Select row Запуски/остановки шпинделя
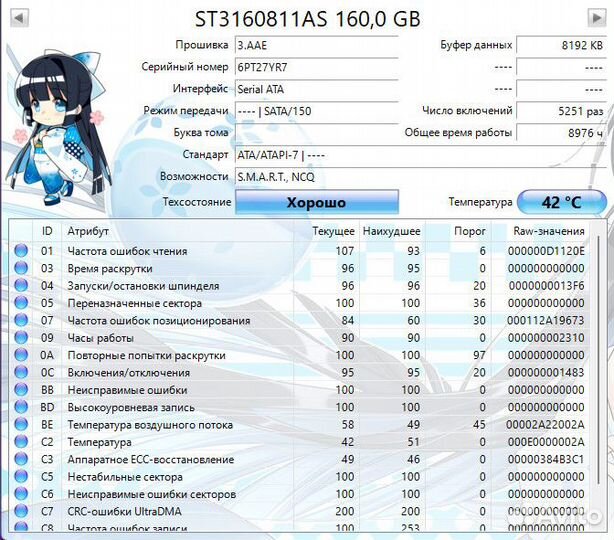Screen dimensions: 614x540 pos(300,285)
